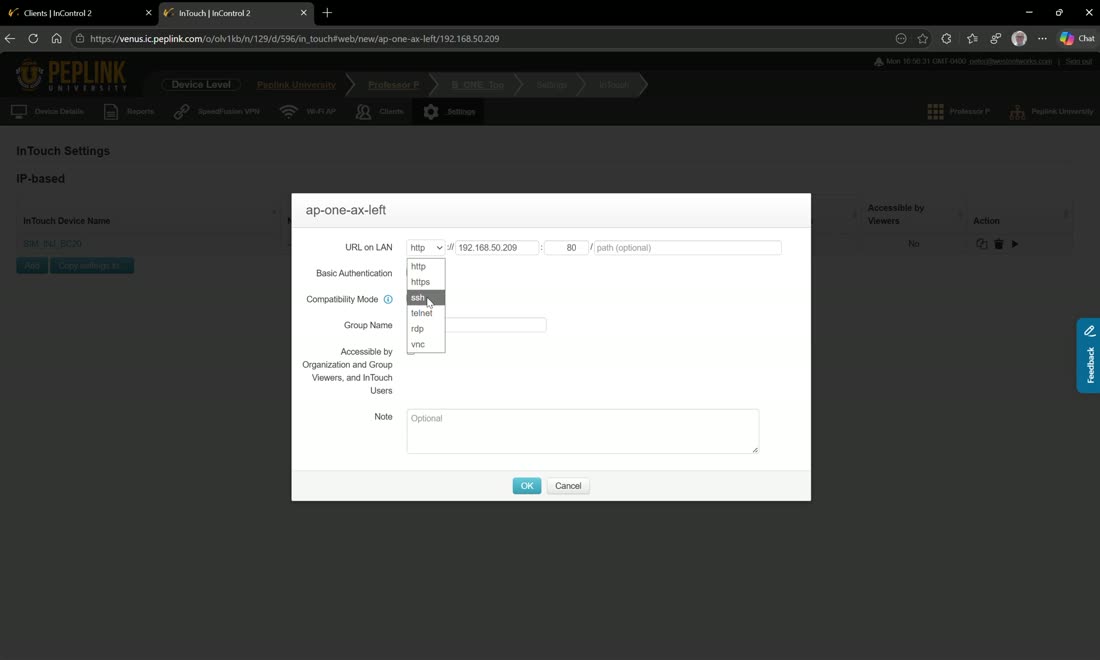
Task: Open Copilot Chat button
Action: [1077, 39]
